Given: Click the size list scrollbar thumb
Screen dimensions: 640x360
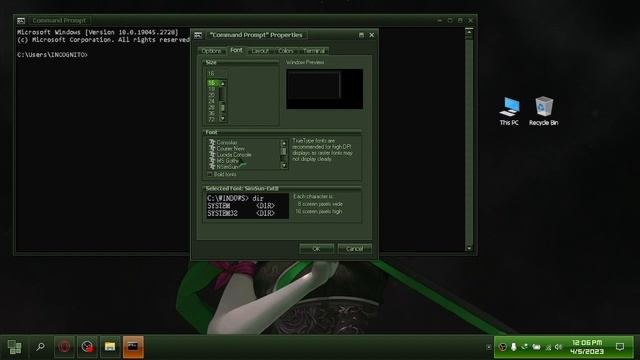Looking at the screenshot, I should point(222,108).
